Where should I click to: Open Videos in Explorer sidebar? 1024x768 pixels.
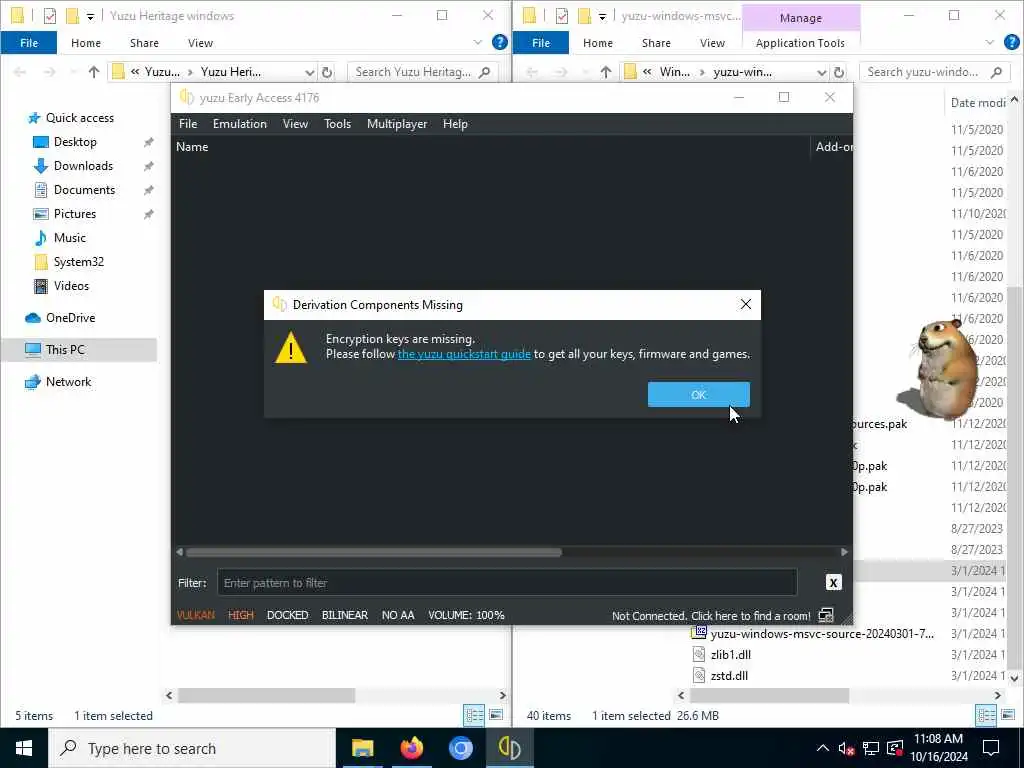71,286
